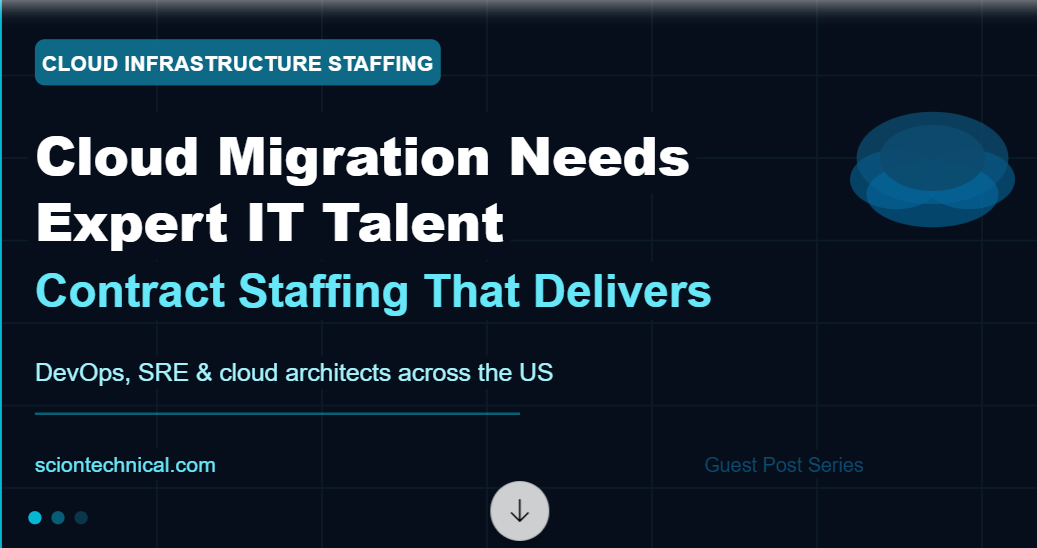Click the word Migration in the headline
Viewport: 1037px width, 548px height.
(x=354, y=156)
